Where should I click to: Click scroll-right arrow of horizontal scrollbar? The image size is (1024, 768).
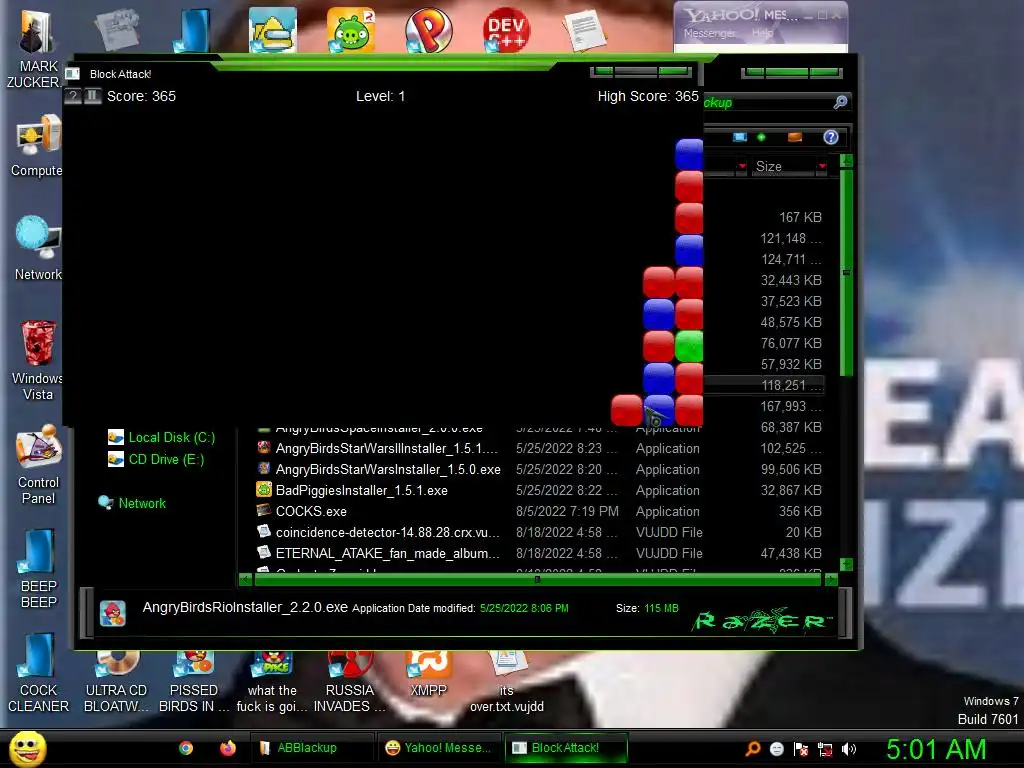click(831, 579)
